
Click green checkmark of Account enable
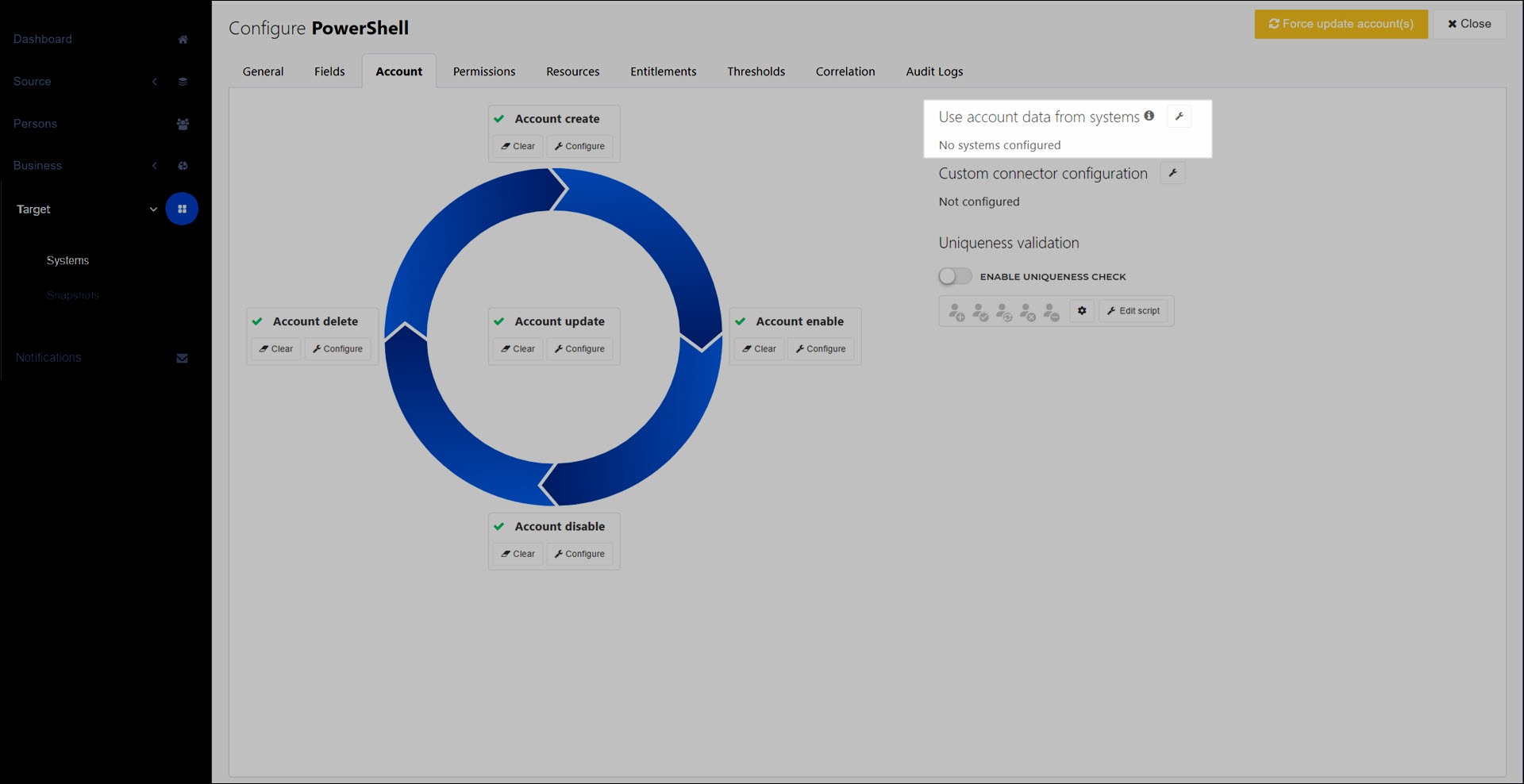[741, 321]
